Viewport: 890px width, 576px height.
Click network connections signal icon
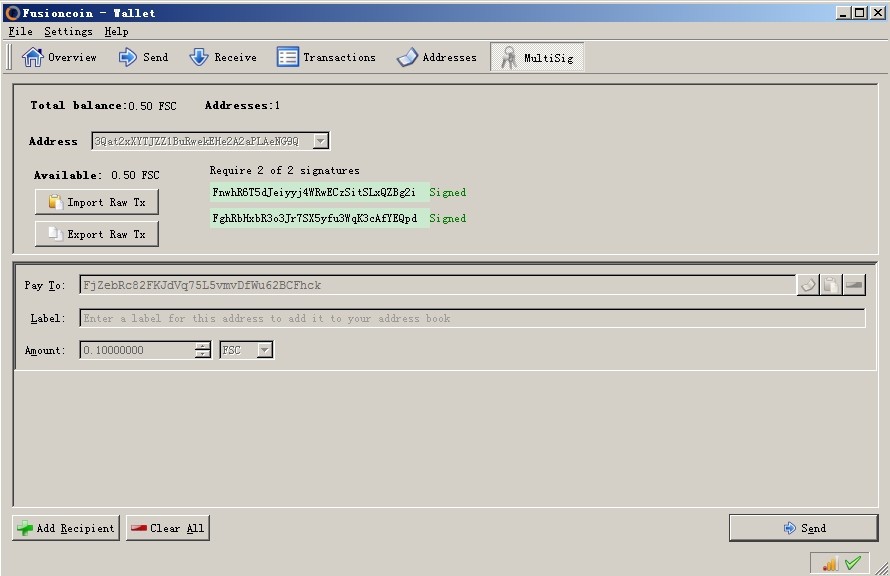[830, 564]
